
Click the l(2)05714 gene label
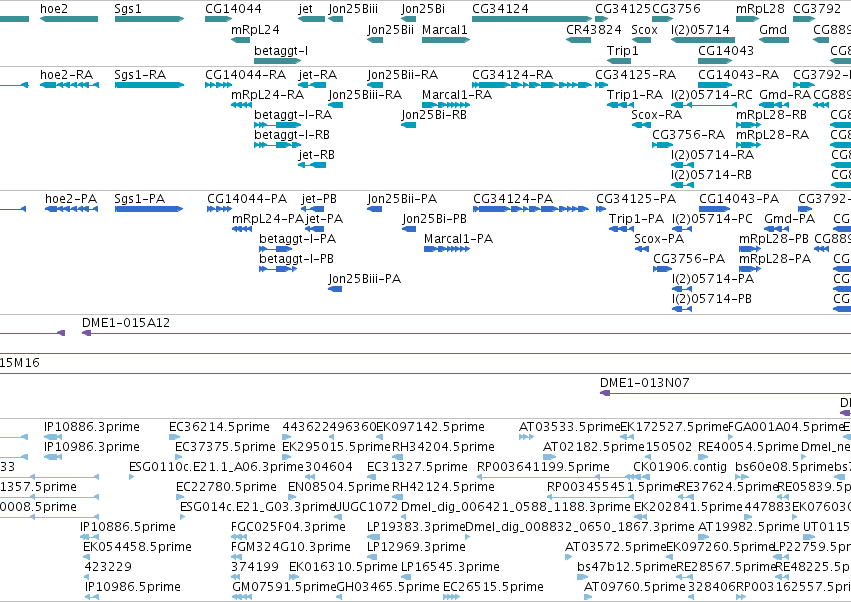tap(700, 30)
